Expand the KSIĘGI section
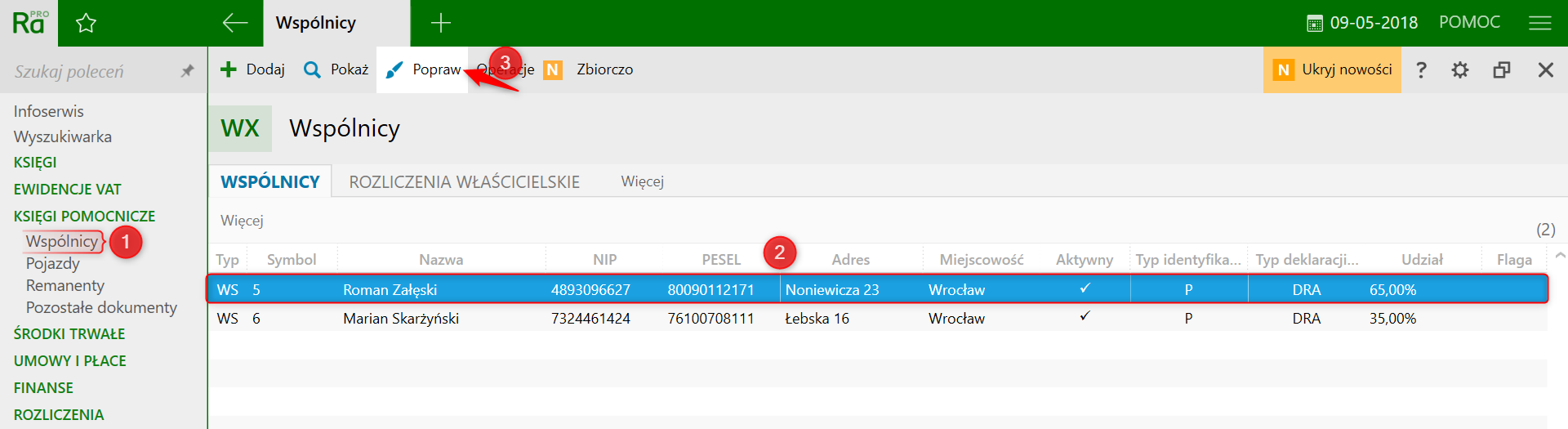Image resolution: width=1568 pixels, height=429 pixels. click(x=35, y=163)
